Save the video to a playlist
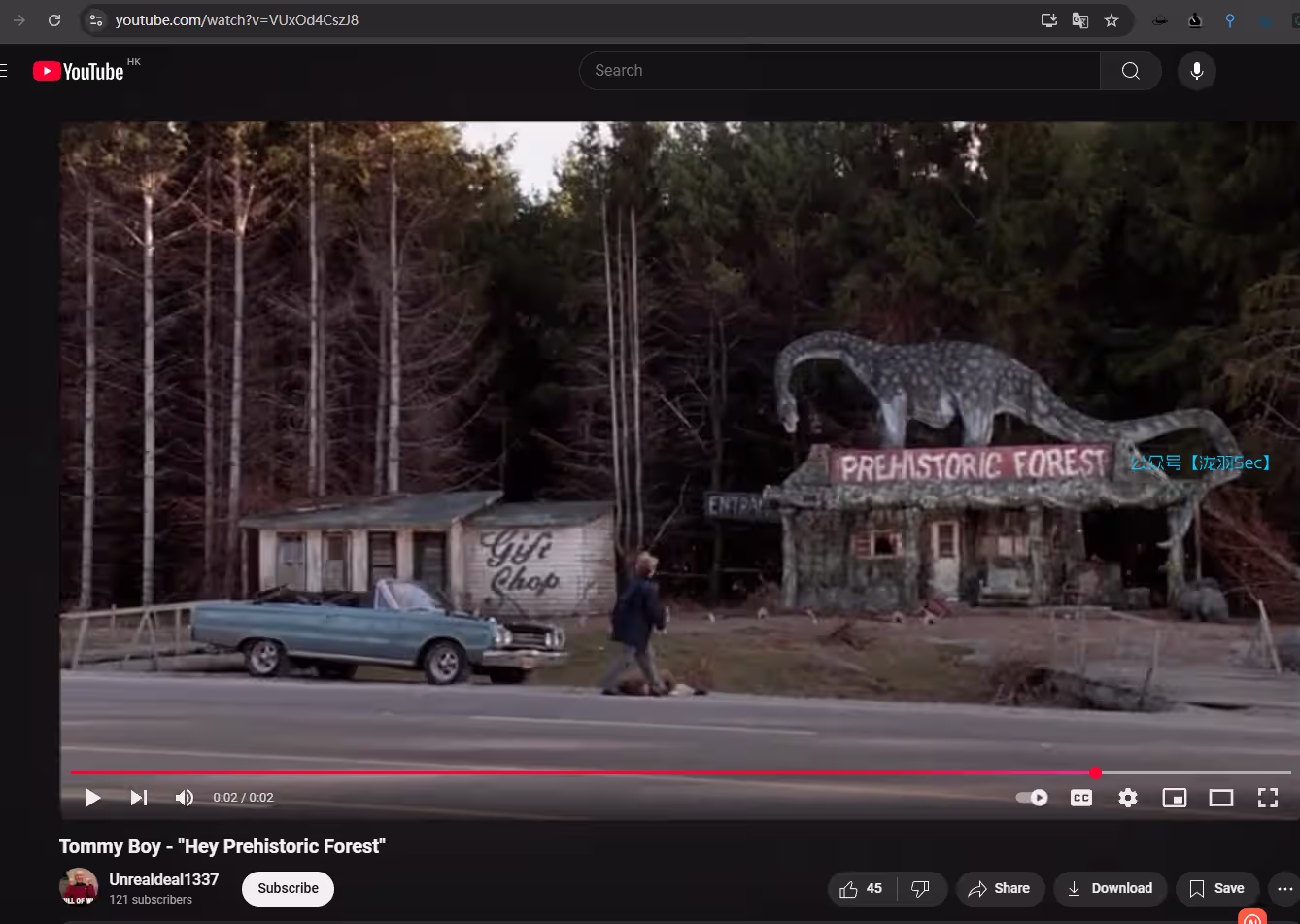 click(x=1217, y=889)
